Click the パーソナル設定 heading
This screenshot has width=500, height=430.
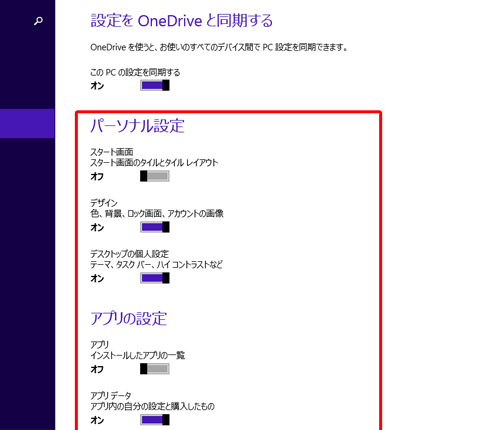[137, 126]
